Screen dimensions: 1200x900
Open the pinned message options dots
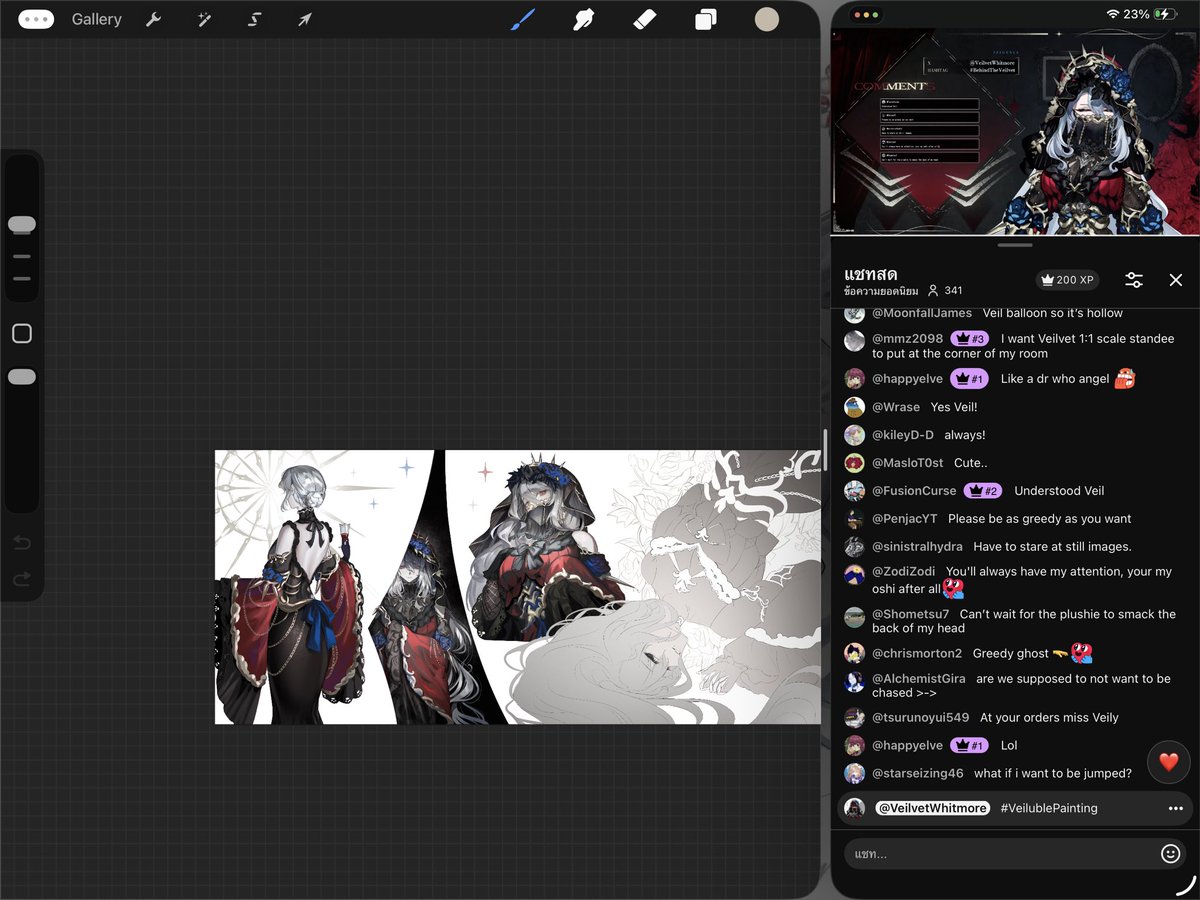pyautogui.click(x=1175, y=808)
